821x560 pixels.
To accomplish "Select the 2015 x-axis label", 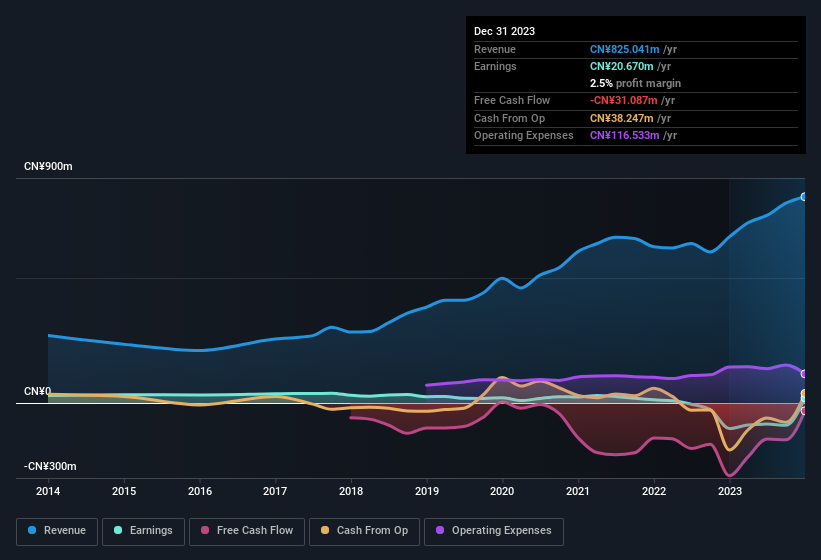I will pos(124,491).
